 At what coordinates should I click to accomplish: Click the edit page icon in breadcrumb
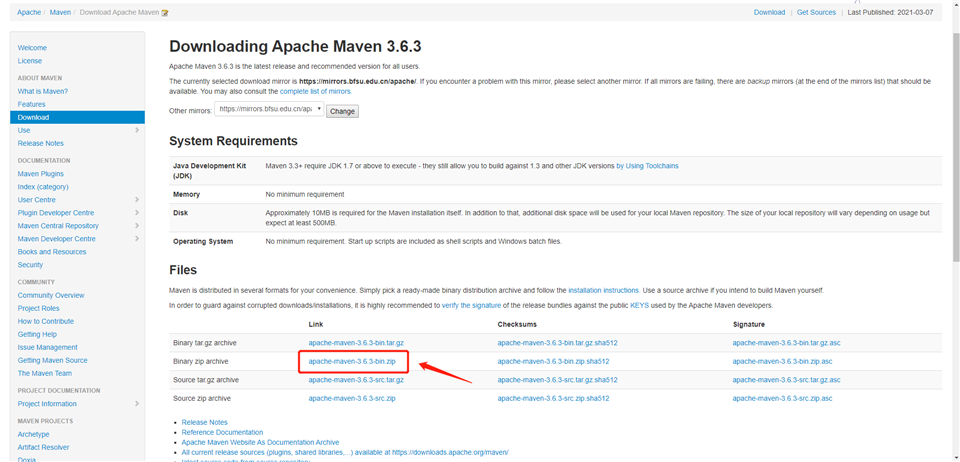point(165,13)
